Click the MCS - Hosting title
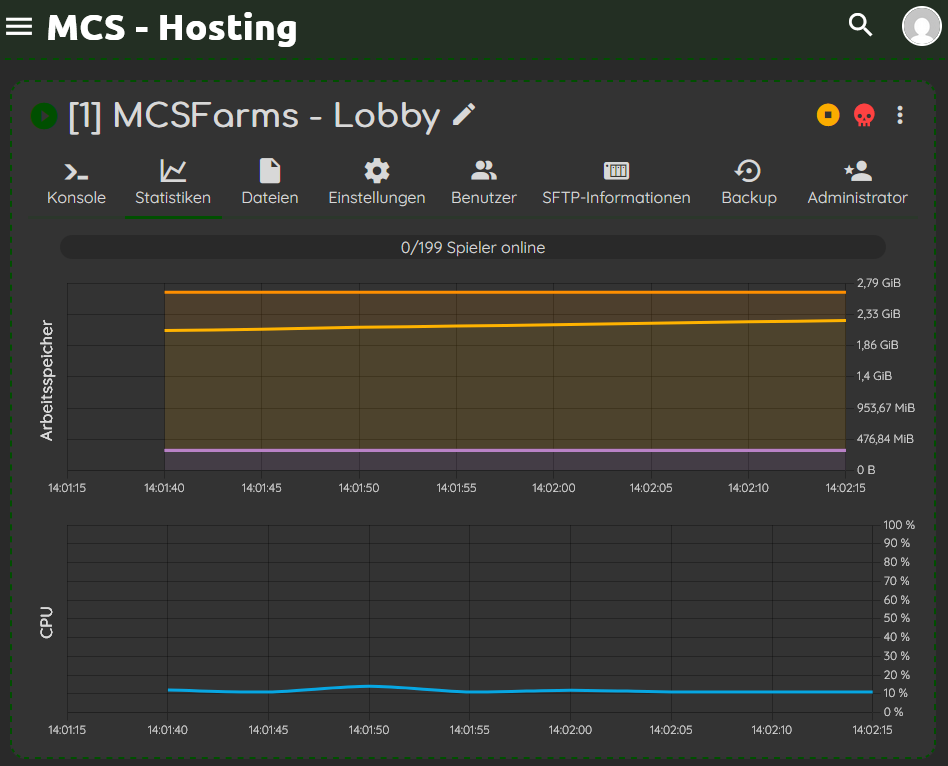 coord(172,27)
